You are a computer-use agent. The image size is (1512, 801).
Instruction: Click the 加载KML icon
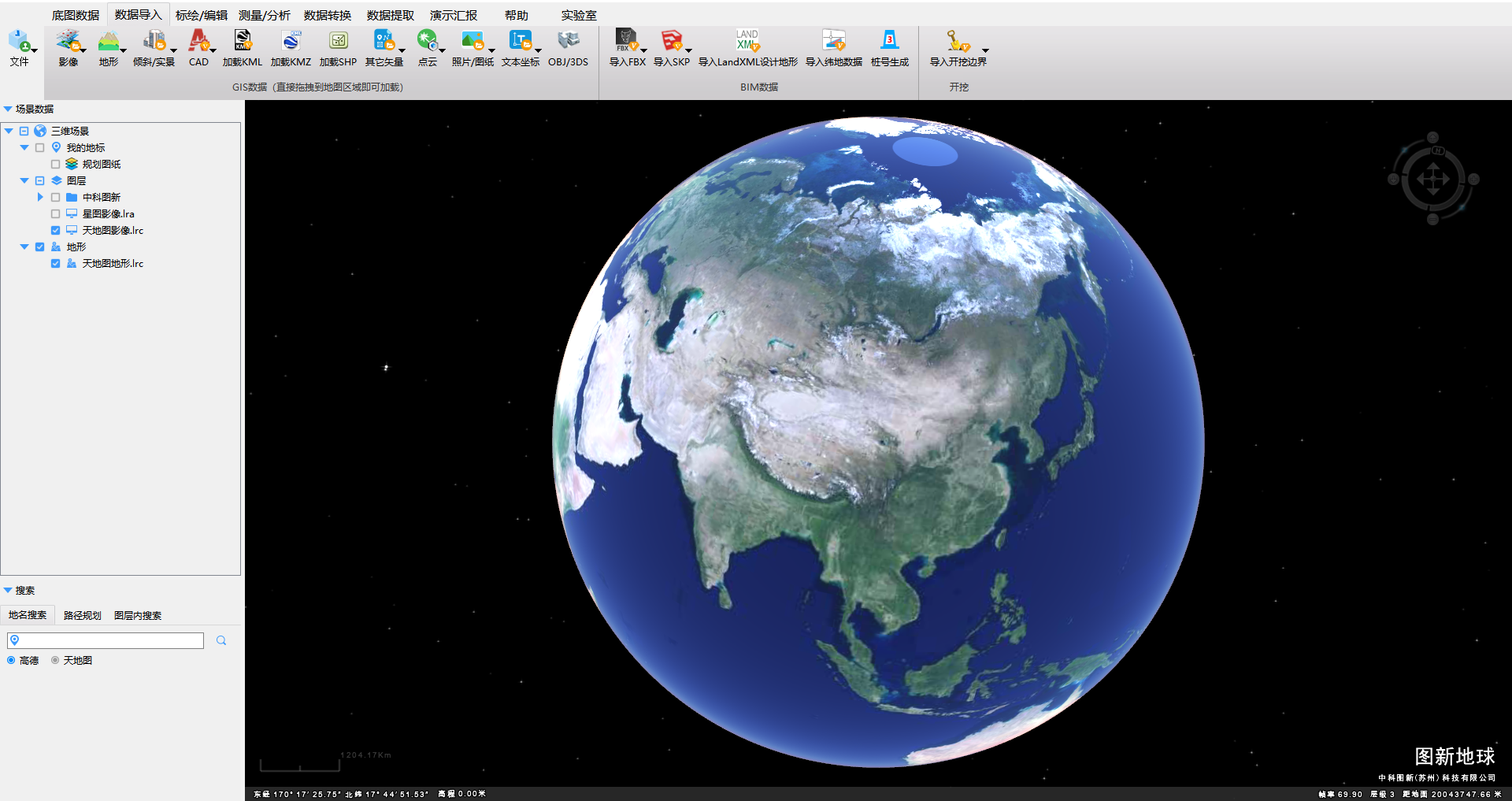[x=243, y=40]
